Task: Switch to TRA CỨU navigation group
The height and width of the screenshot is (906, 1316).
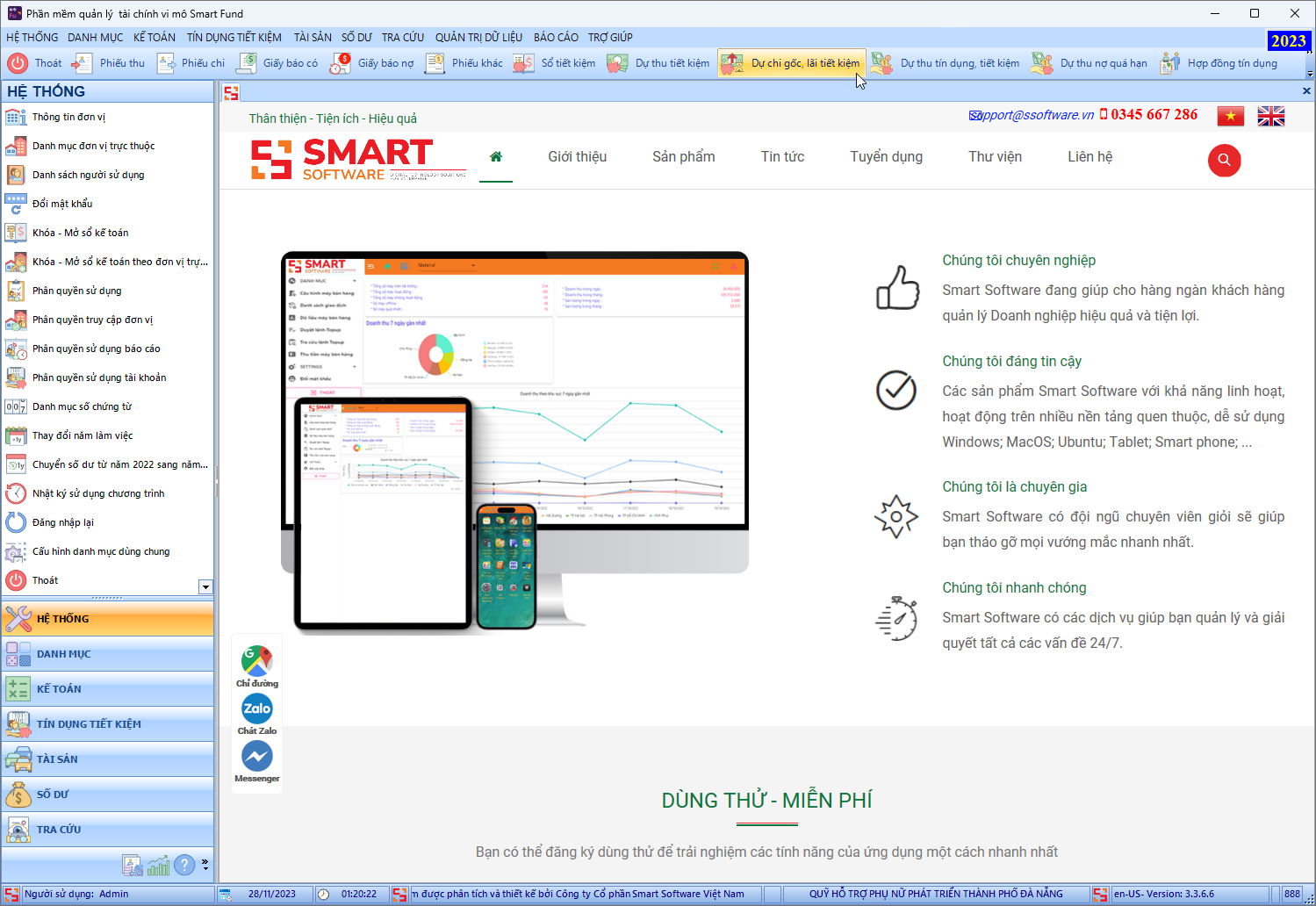Action: [x=107, y=830]
